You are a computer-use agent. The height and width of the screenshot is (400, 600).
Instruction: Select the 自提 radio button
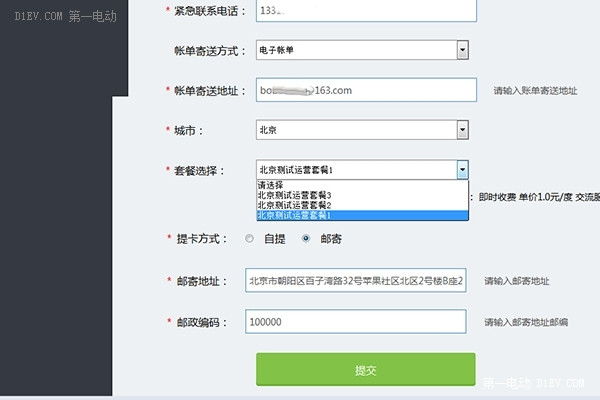(x=249, y=238)
